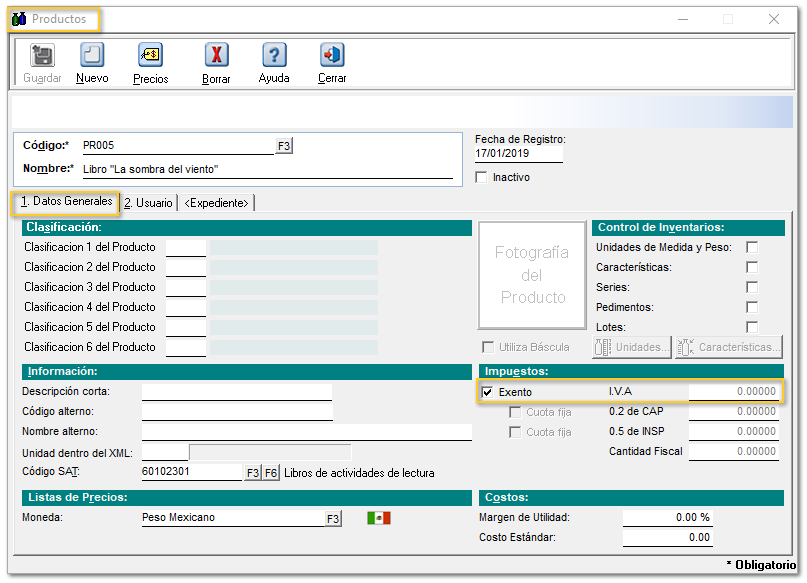Select the Margen de Utilidad field
Screen dimensions: 807x583
tap(667, 517)
